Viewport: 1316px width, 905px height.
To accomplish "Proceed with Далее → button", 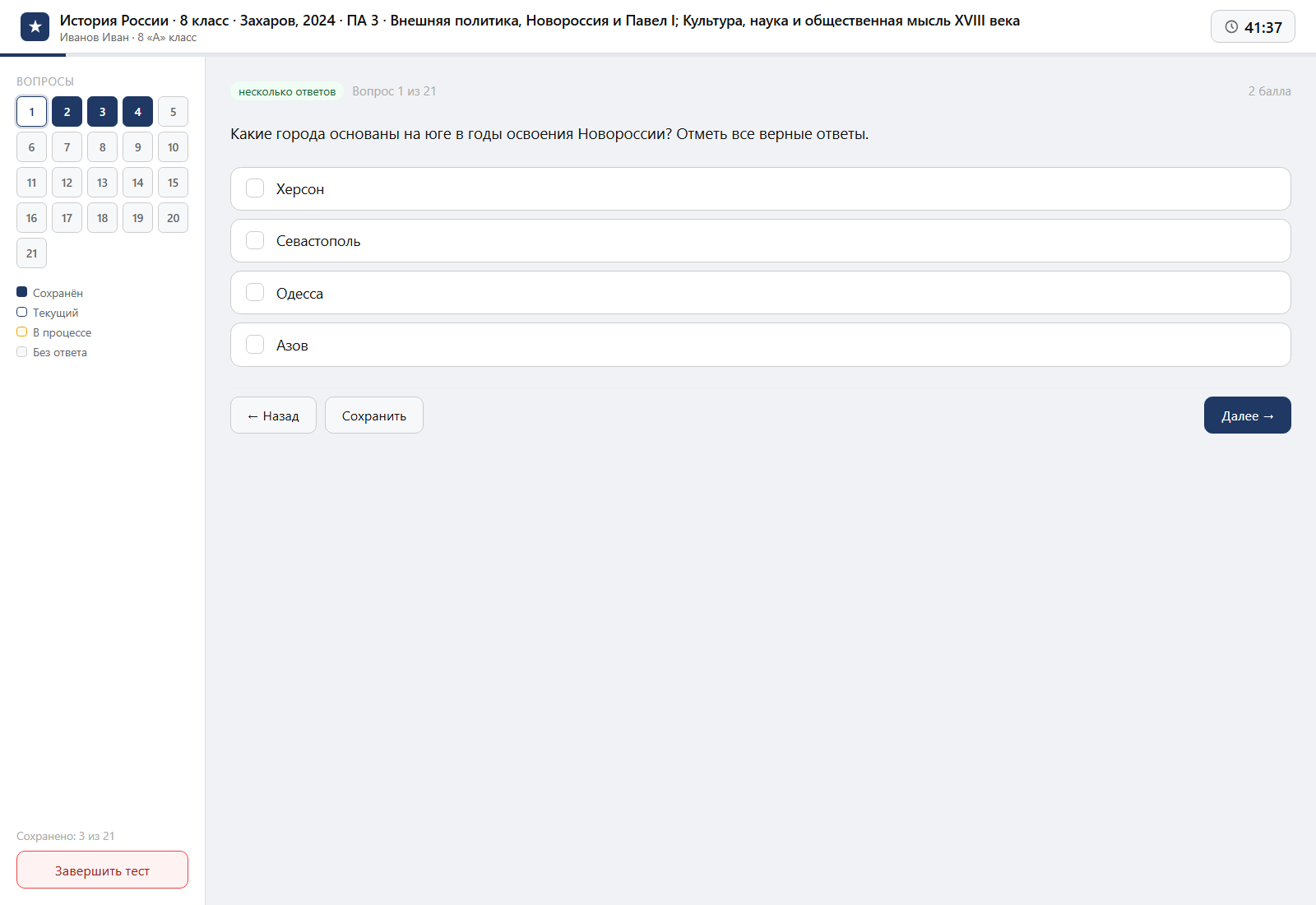I will pyautogui.click(x=1248, y=415).
